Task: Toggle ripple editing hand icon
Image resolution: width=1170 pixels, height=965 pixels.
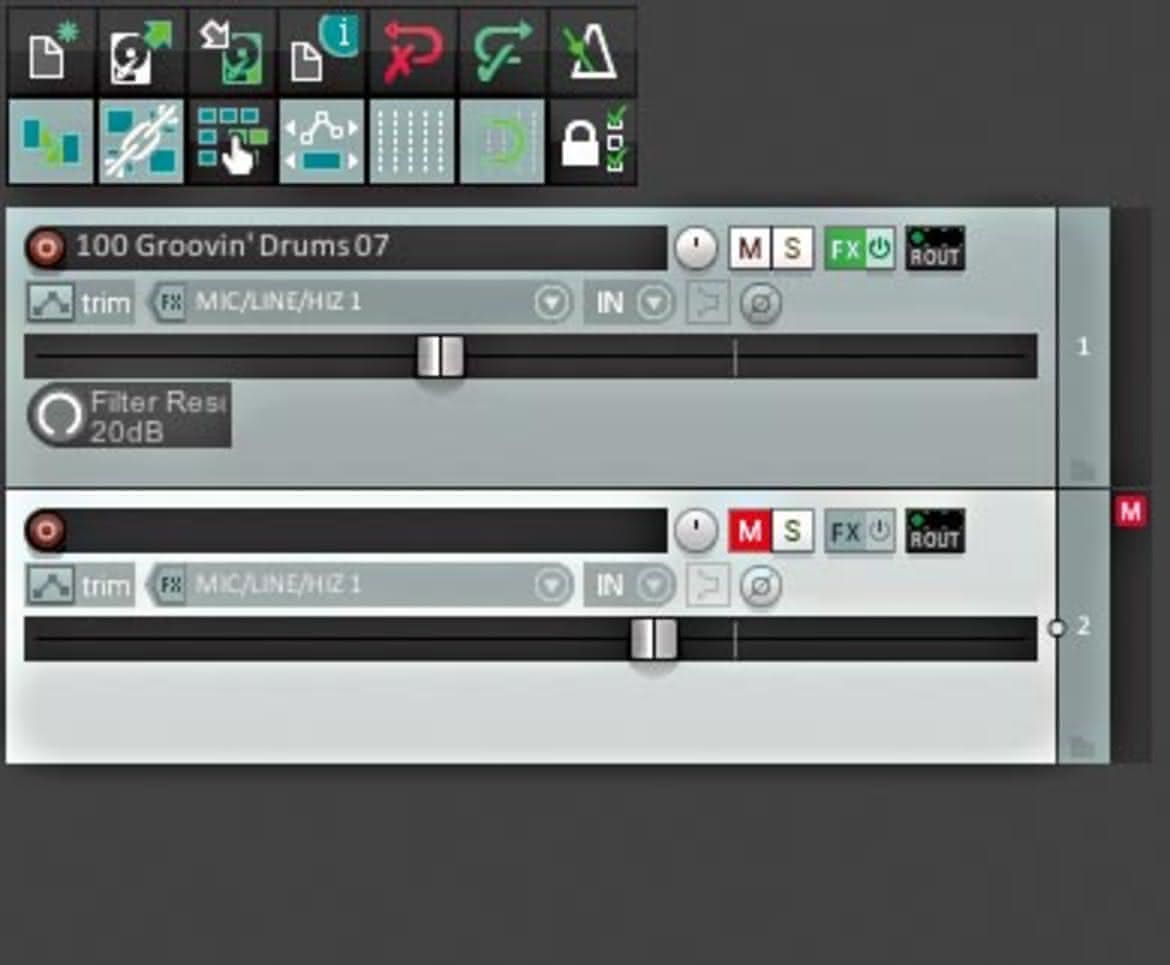Action: coord(231,142)
